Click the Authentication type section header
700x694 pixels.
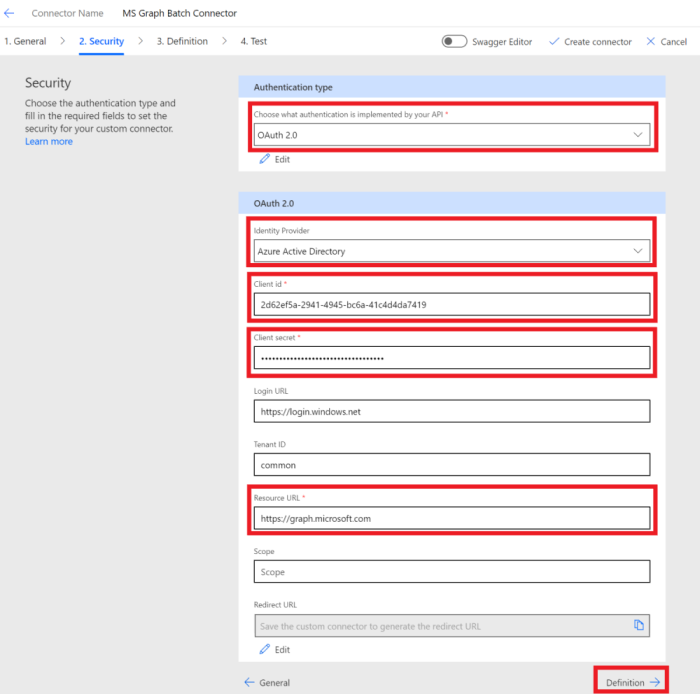coord(452,87)
